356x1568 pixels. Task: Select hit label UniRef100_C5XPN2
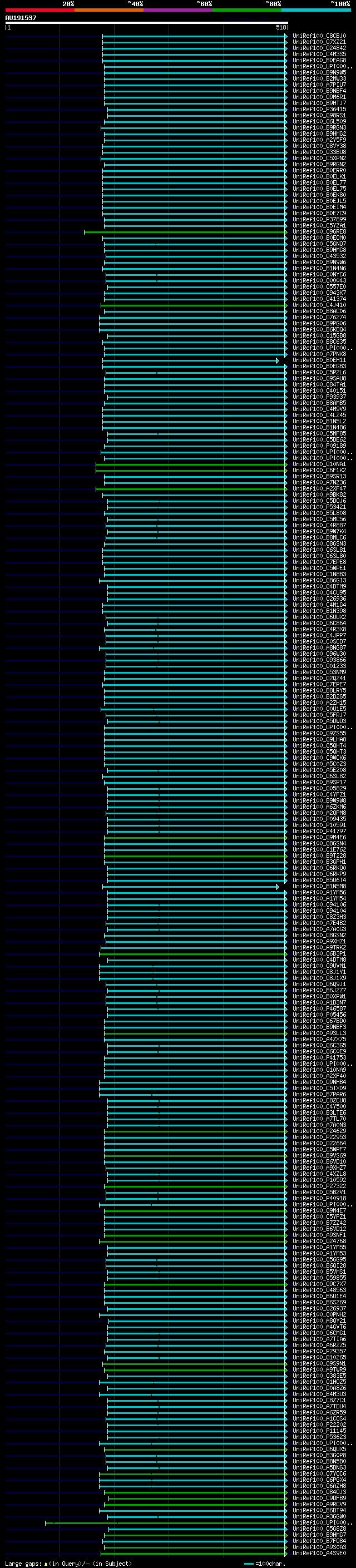pyautogui.click(x=319, y=159)
